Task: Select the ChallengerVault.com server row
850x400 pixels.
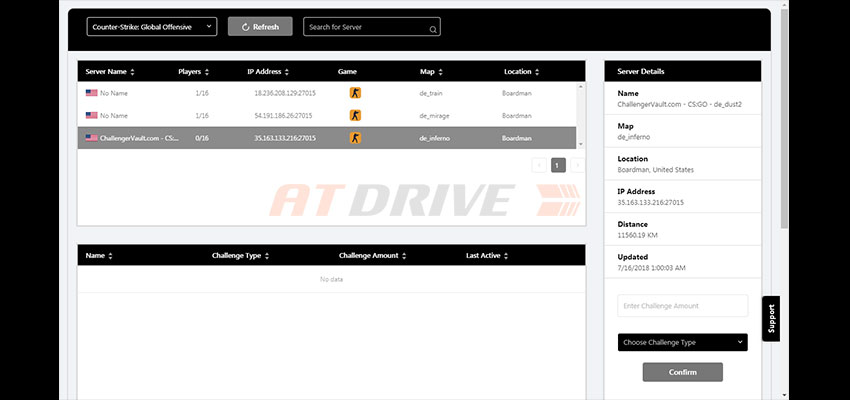Action: 327,138
